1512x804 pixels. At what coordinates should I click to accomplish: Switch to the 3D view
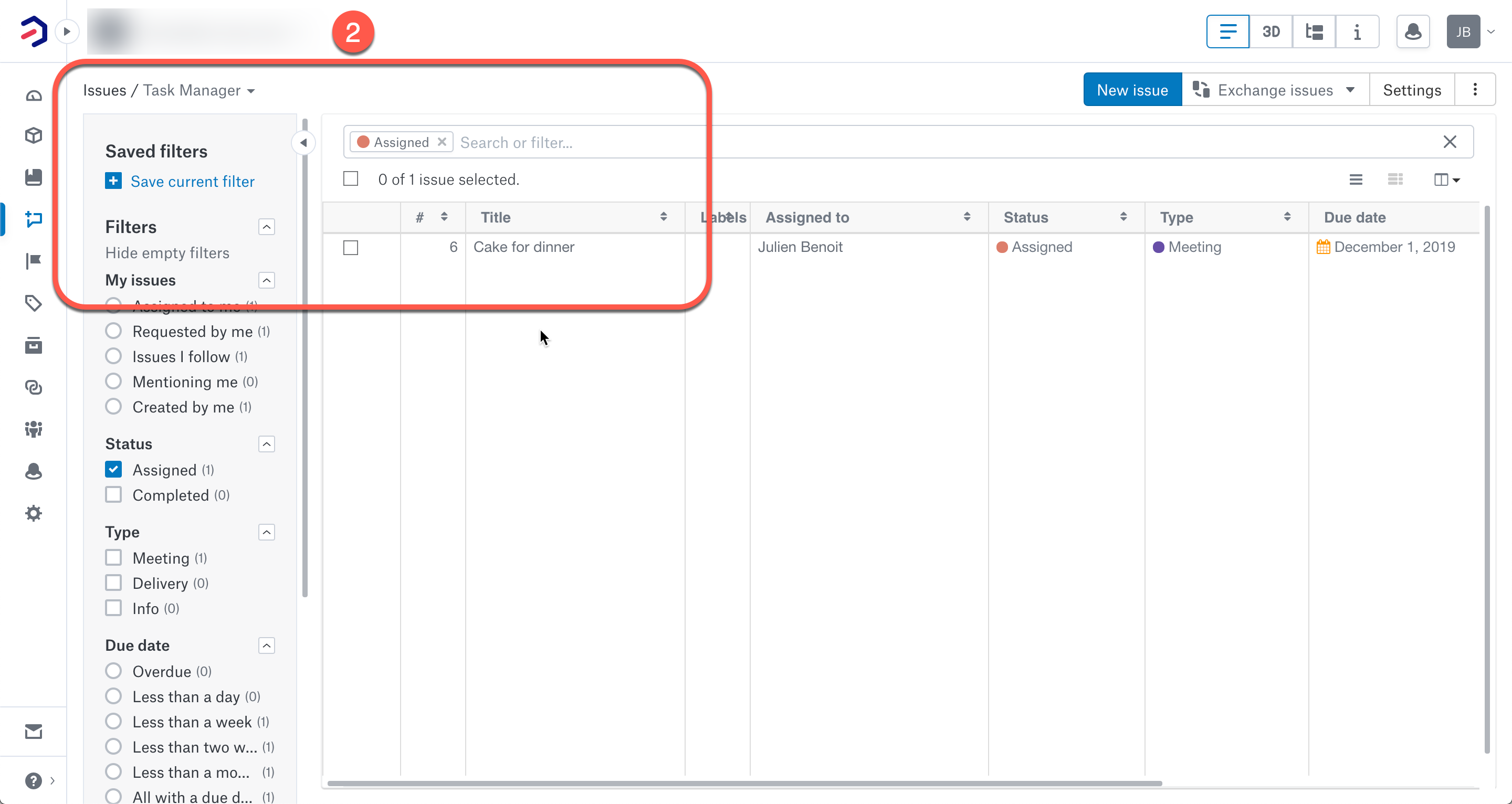(x=1270, y=31)
